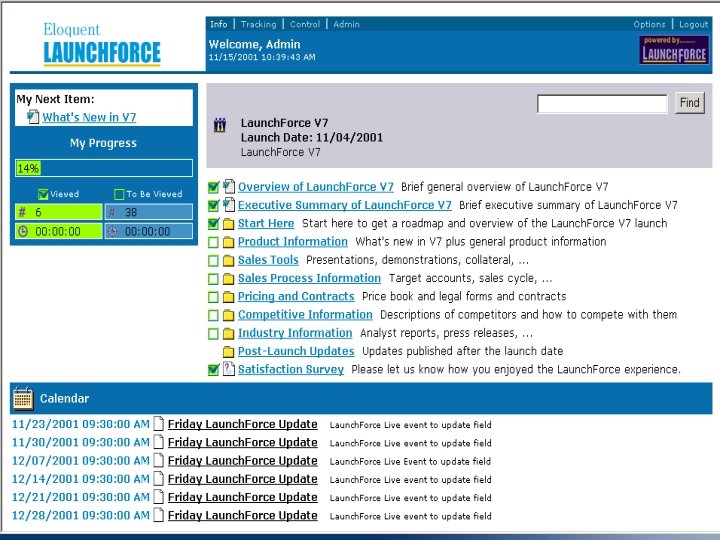Click the folder icon beside Product Information

(228, 242)
